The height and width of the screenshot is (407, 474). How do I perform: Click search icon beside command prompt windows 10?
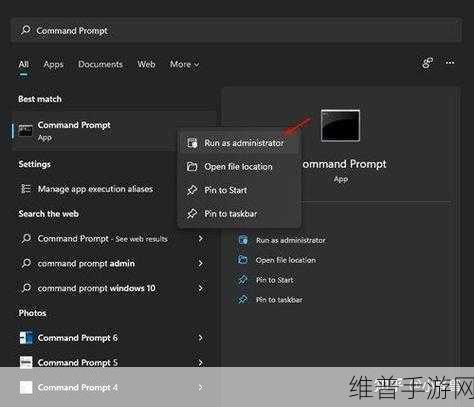[26, 288]
